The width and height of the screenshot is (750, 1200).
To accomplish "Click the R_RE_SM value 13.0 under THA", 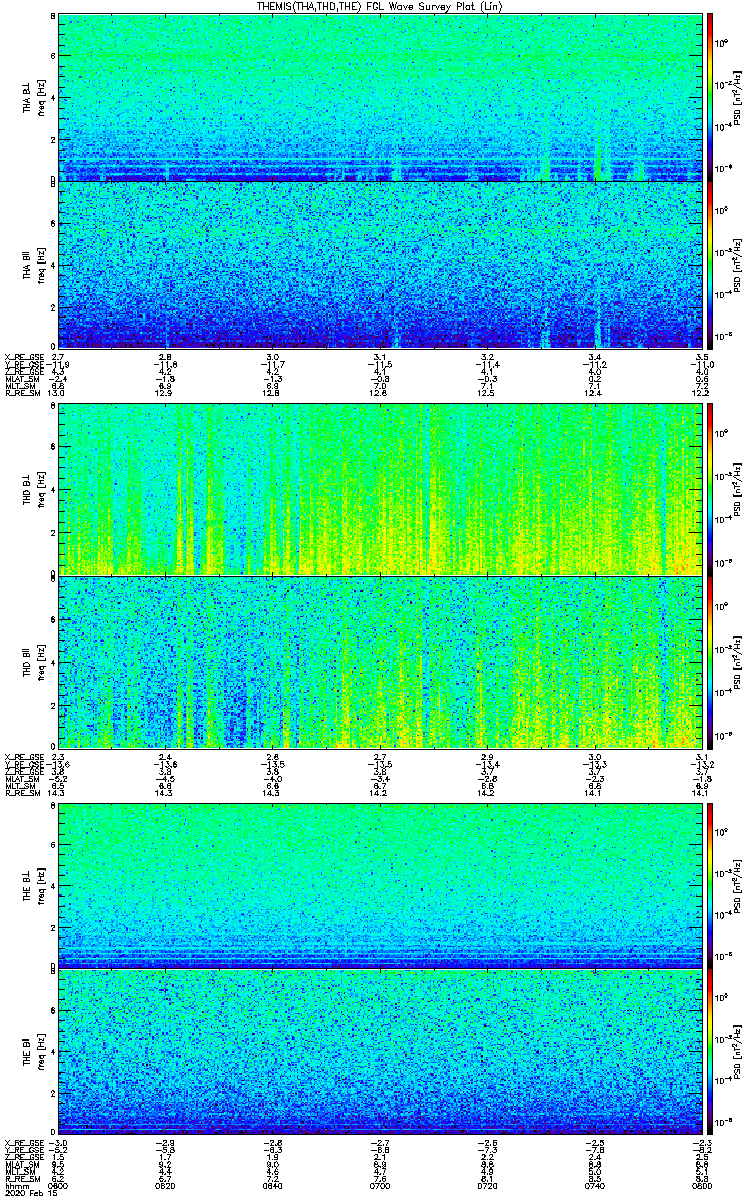I will click(58, 394).
